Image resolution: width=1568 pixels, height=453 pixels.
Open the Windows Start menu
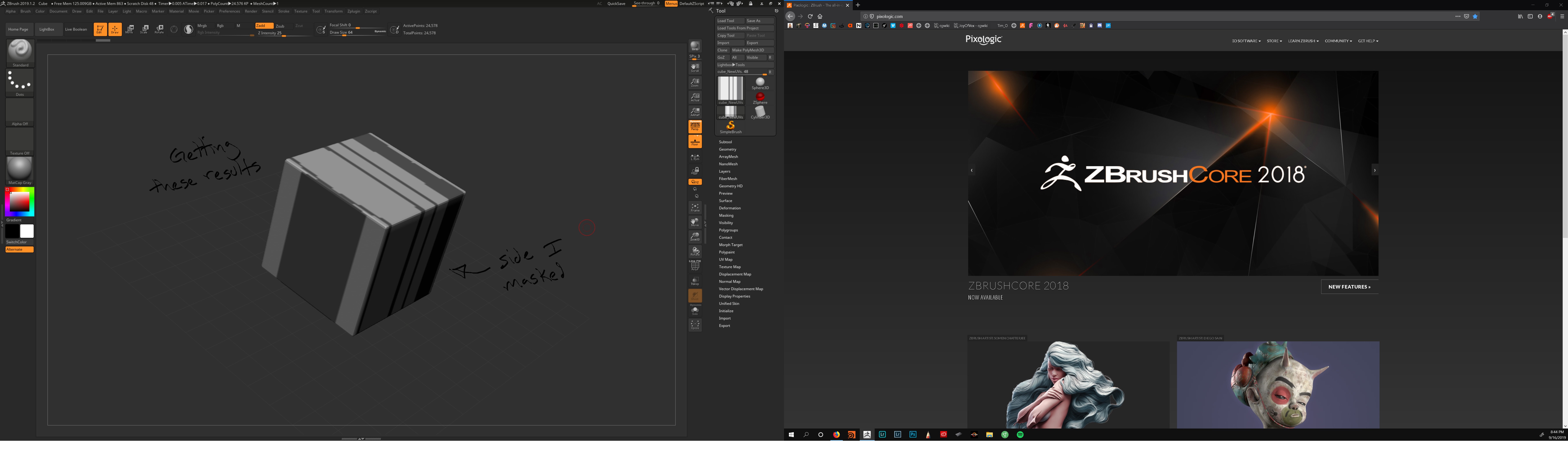tap(791, 435)
